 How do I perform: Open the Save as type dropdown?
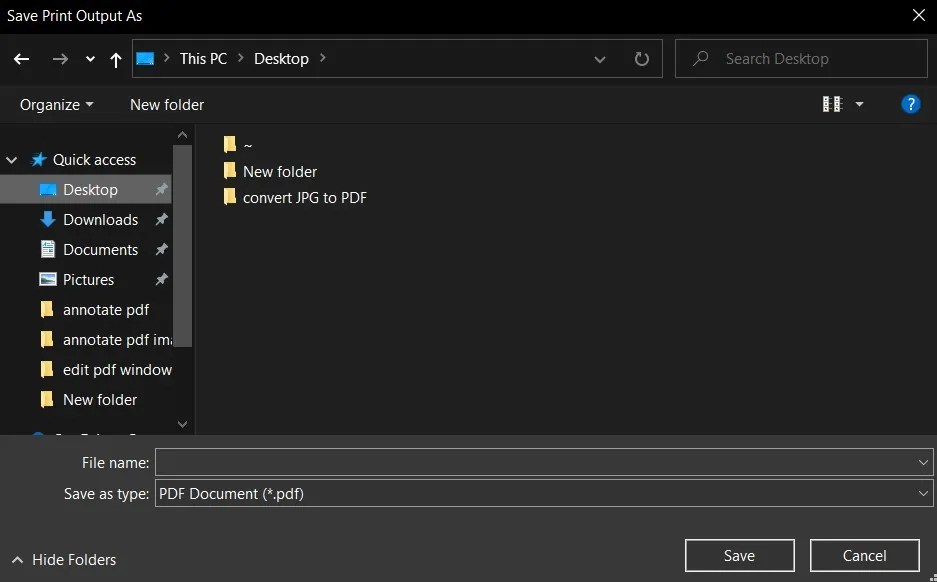922,493
